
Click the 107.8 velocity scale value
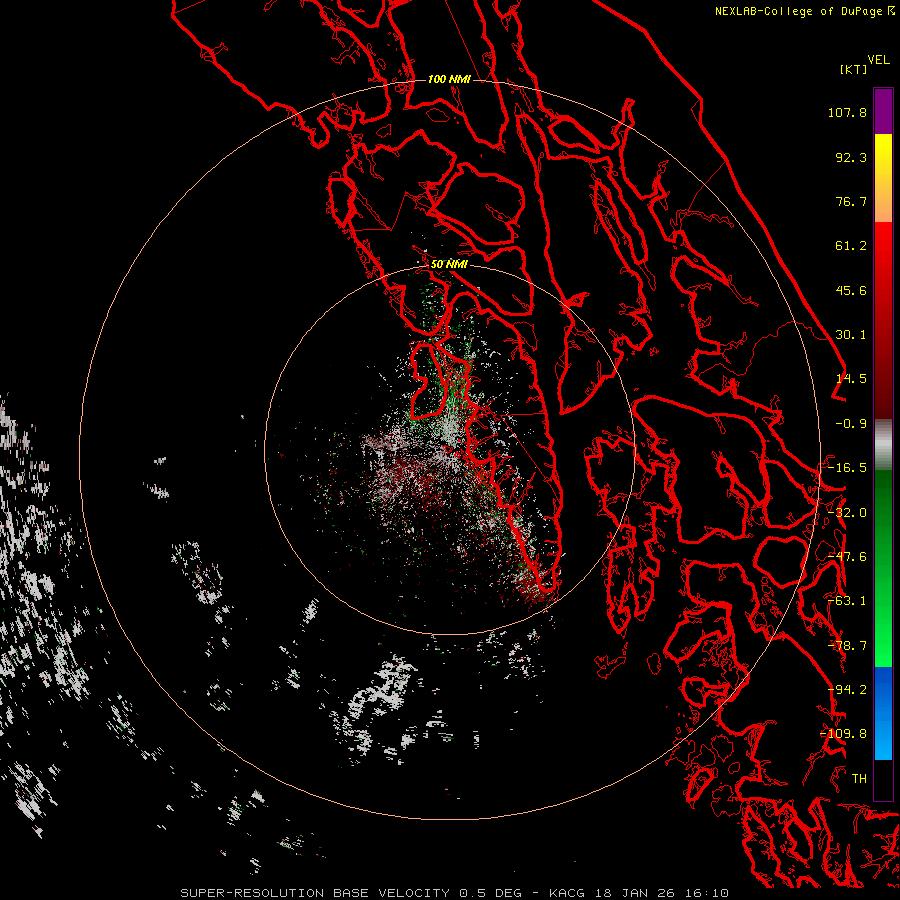(x=847, y=112)
